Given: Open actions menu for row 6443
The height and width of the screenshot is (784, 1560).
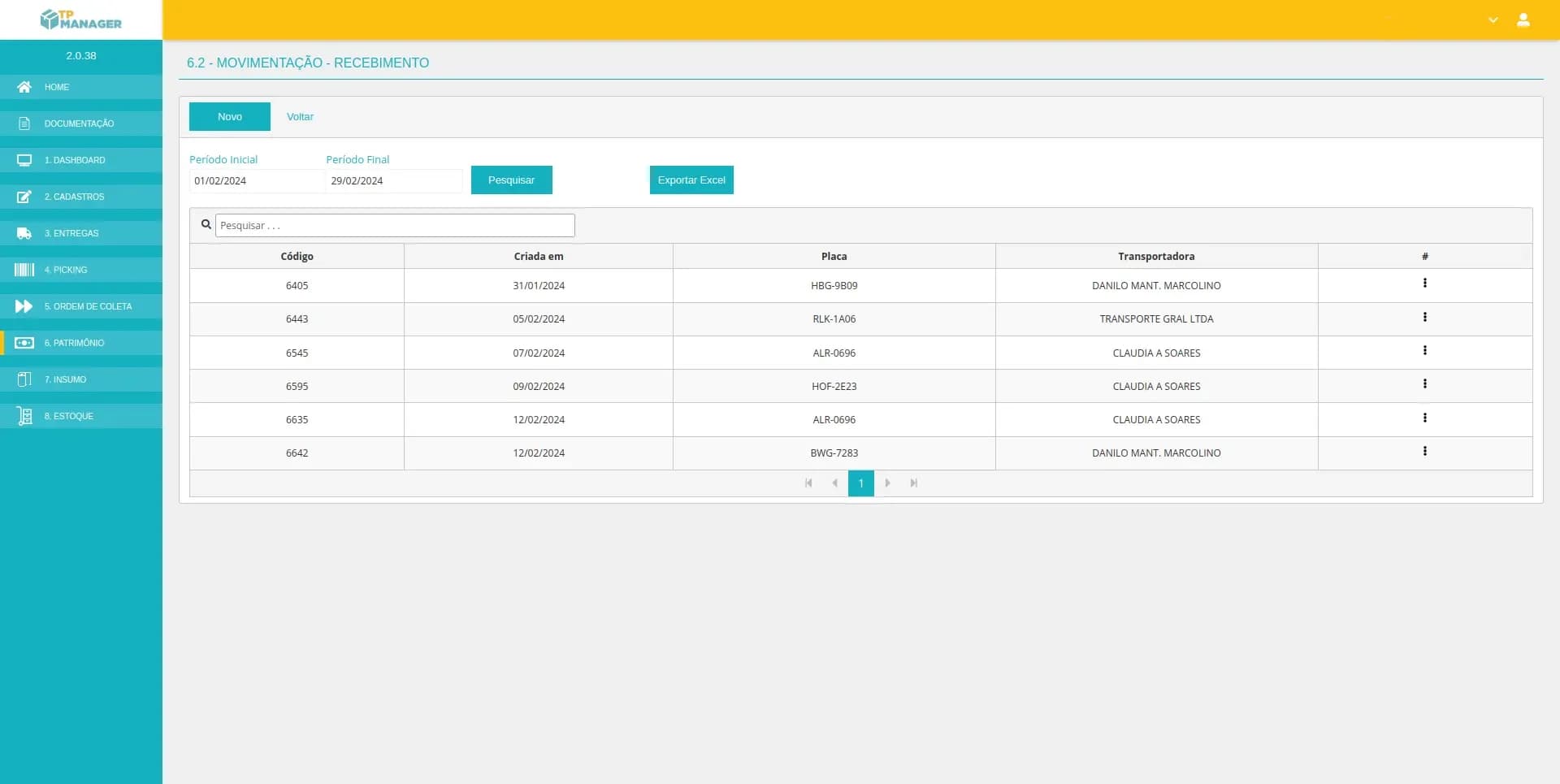Looking at the screenshot, I should point(1424,317).
